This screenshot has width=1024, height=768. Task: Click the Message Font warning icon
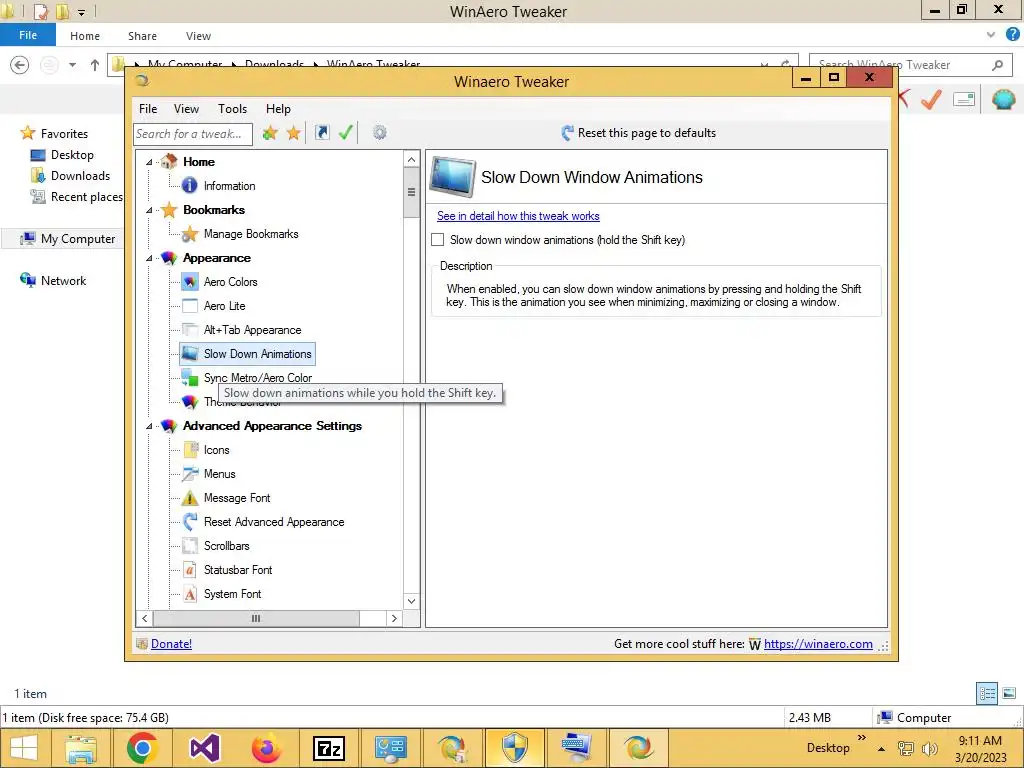(x=189, y=498)
